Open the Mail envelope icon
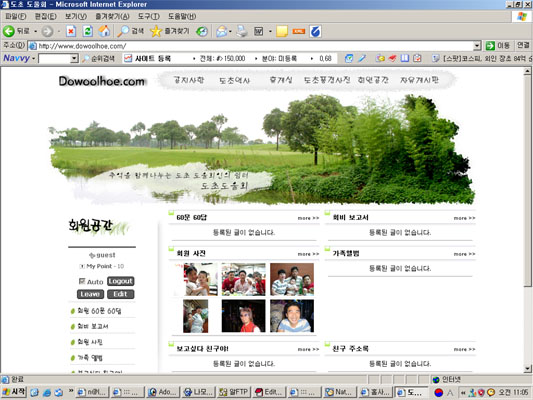The image size is (533, 400). pos(221,31)
